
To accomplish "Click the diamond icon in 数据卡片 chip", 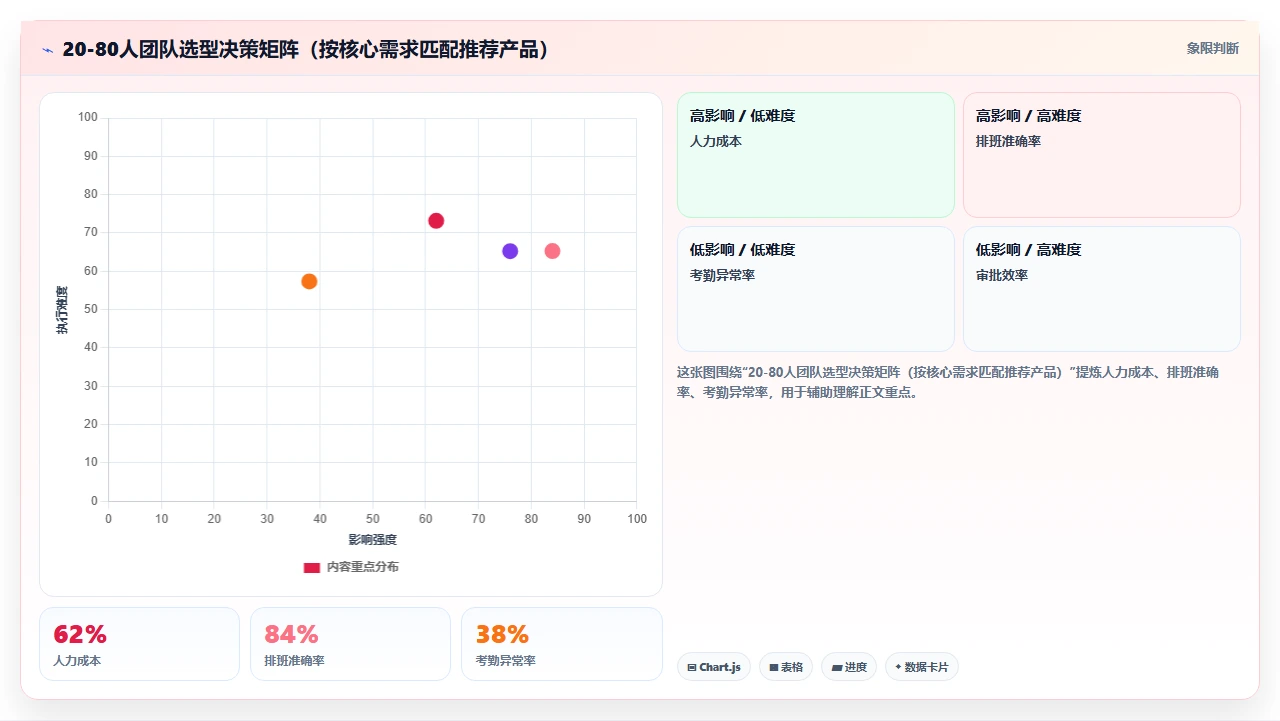I will tap(898, 667).
